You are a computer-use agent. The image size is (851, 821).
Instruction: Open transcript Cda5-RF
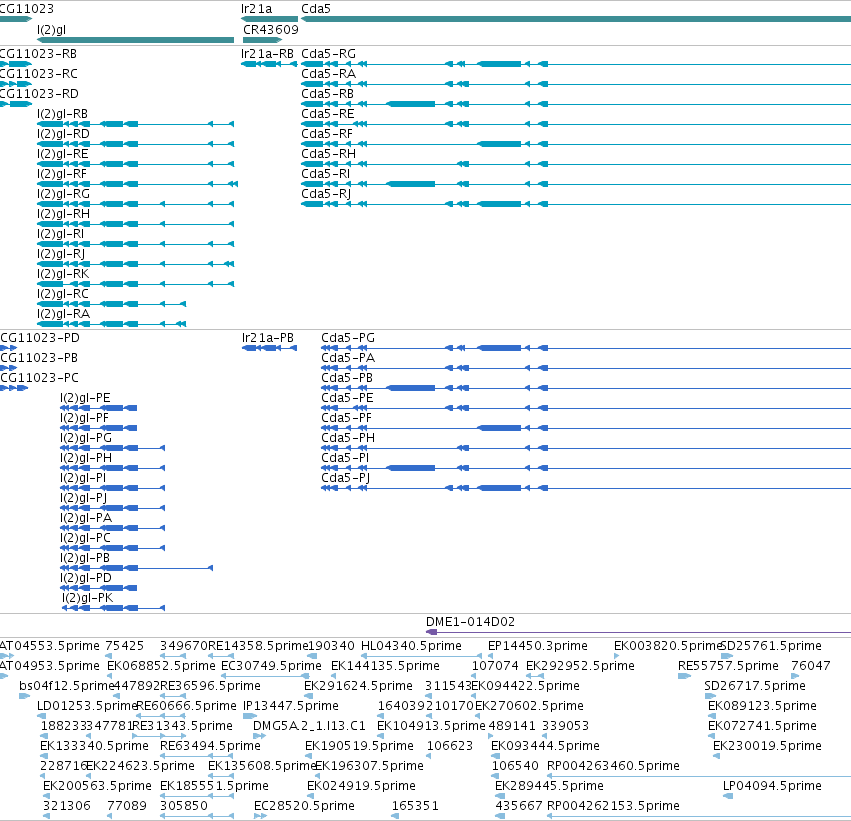pos(327,134)
